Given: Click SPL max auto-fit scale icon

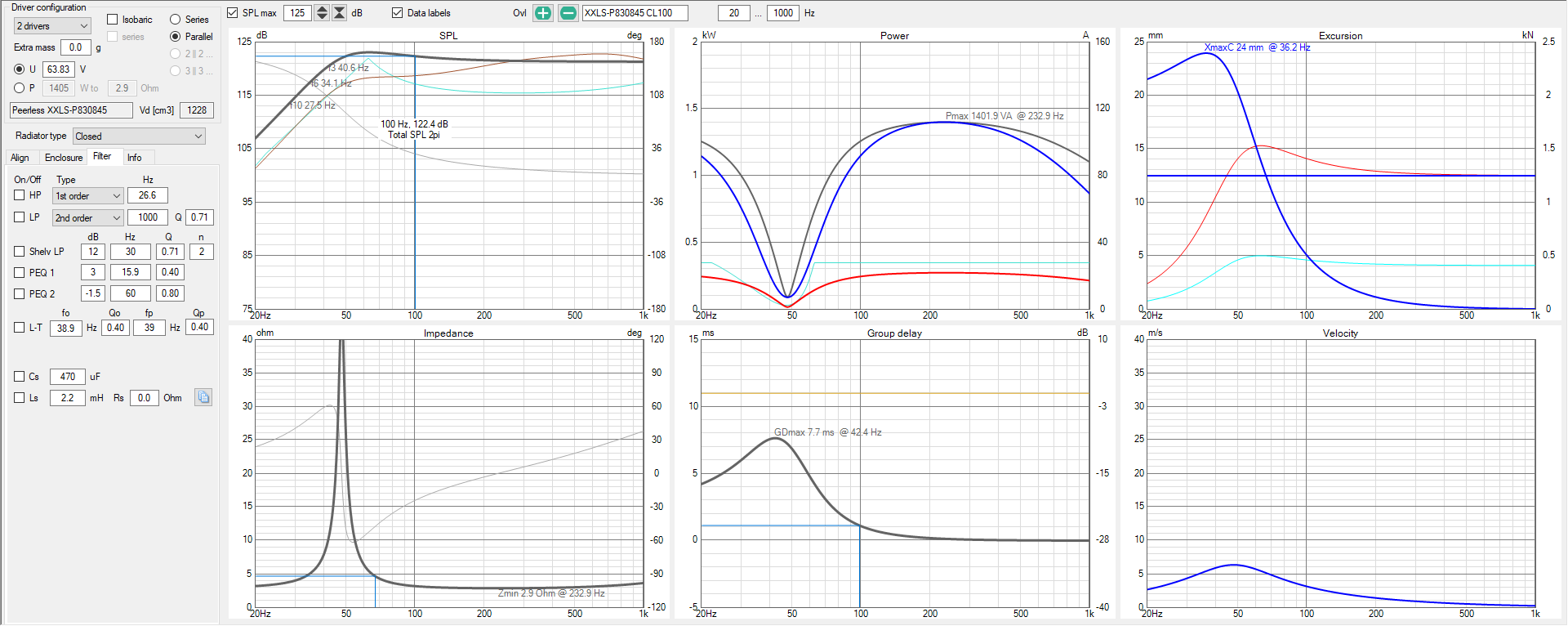Looking at the screenshot, I should (x=340, y=13).
